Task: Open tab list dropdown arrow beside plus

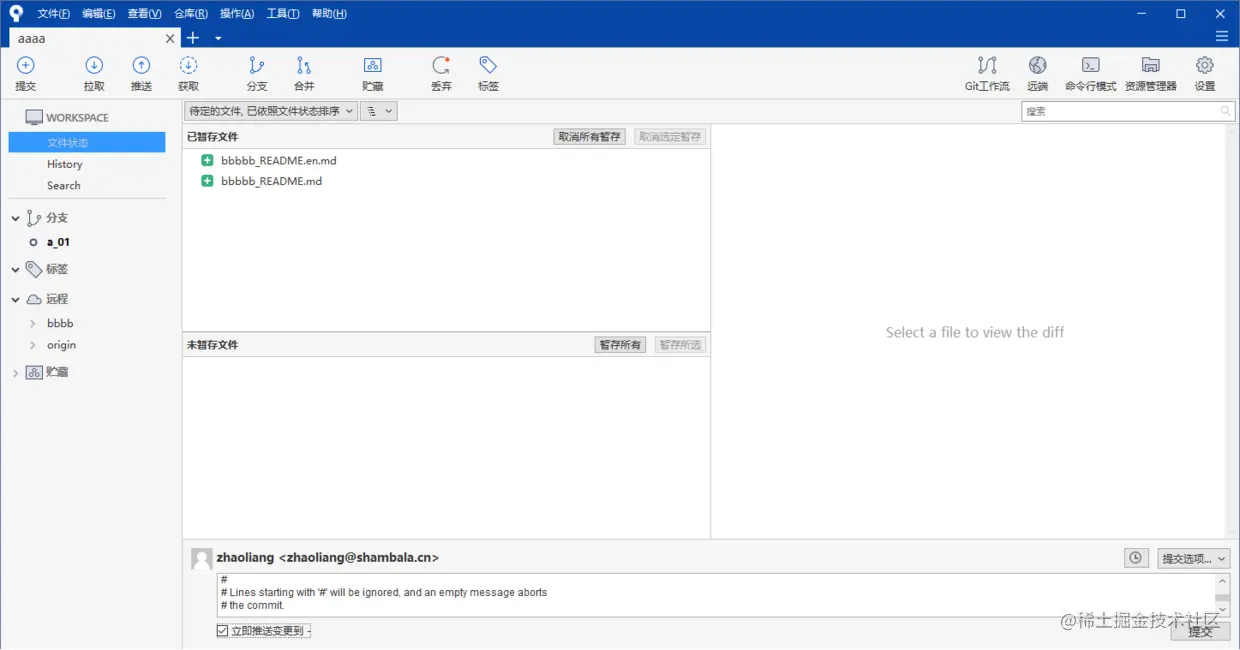Action: 218,38
